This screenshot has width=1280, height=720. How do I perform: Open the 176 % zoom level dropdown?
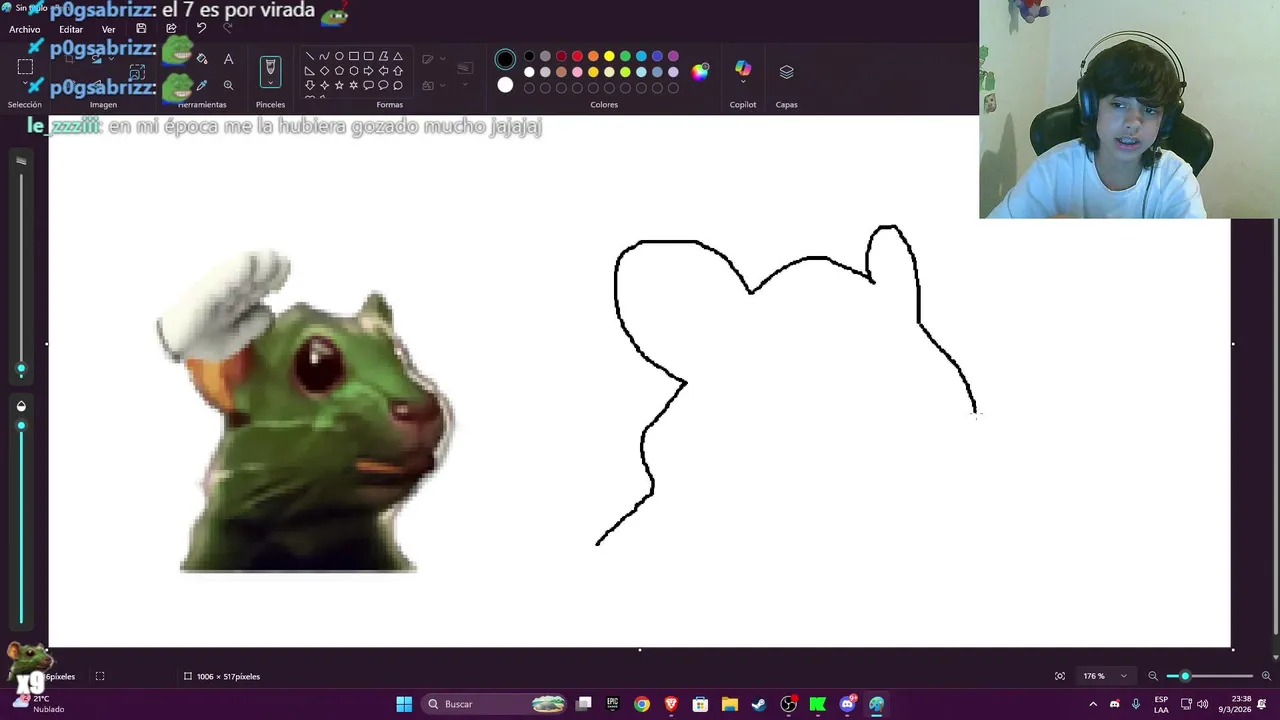pyautogui.click(x=1105, y=676)
